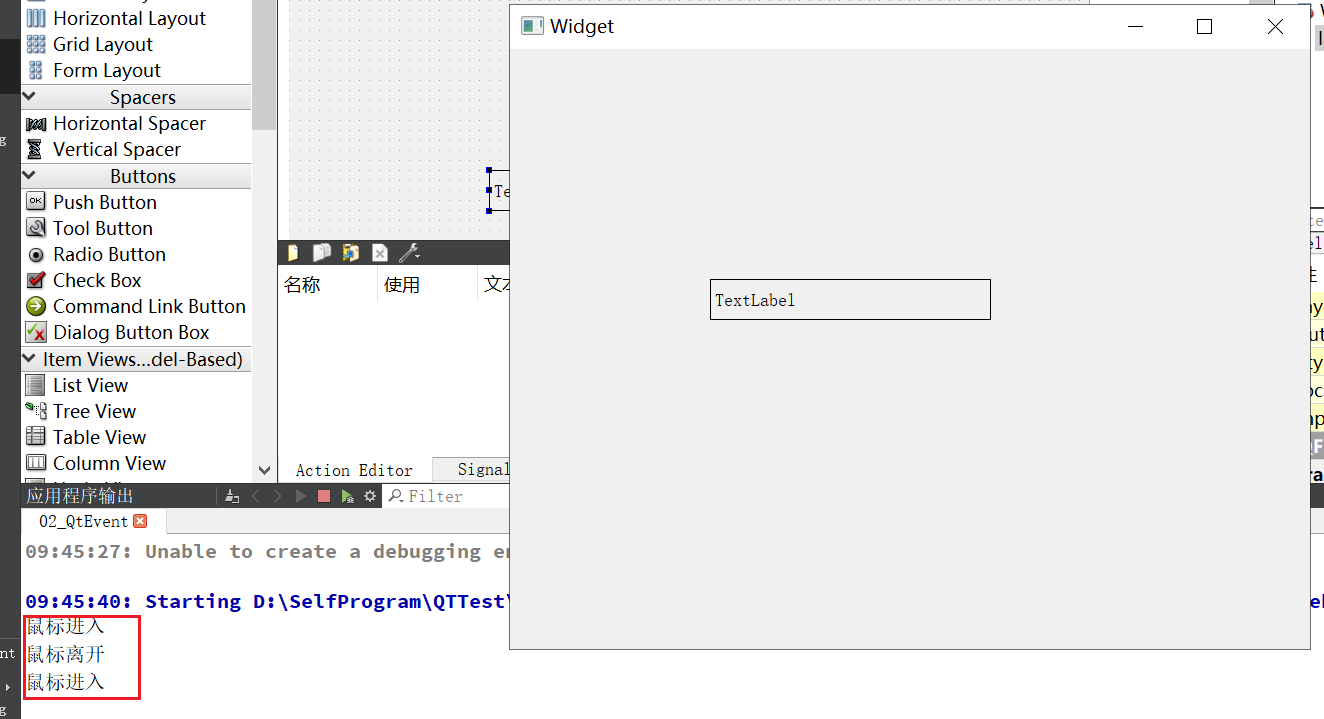Clear application output with broom icon
This screenshot has width=1324, height=719.
pyautogui.click(x=232, y=496)
